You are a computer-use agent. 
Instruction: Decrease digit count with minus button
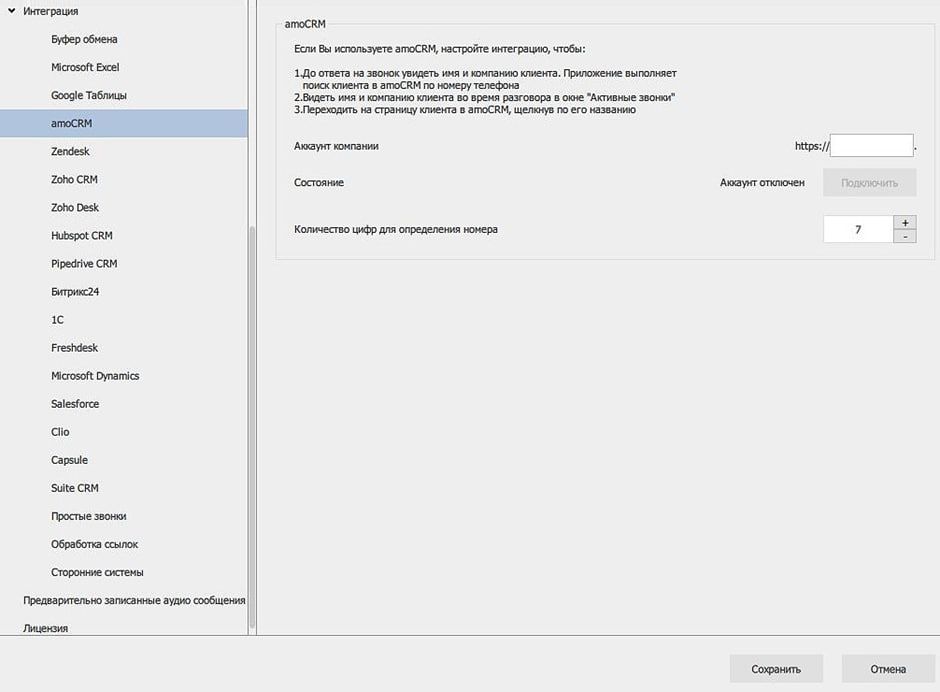click(904, 237)
